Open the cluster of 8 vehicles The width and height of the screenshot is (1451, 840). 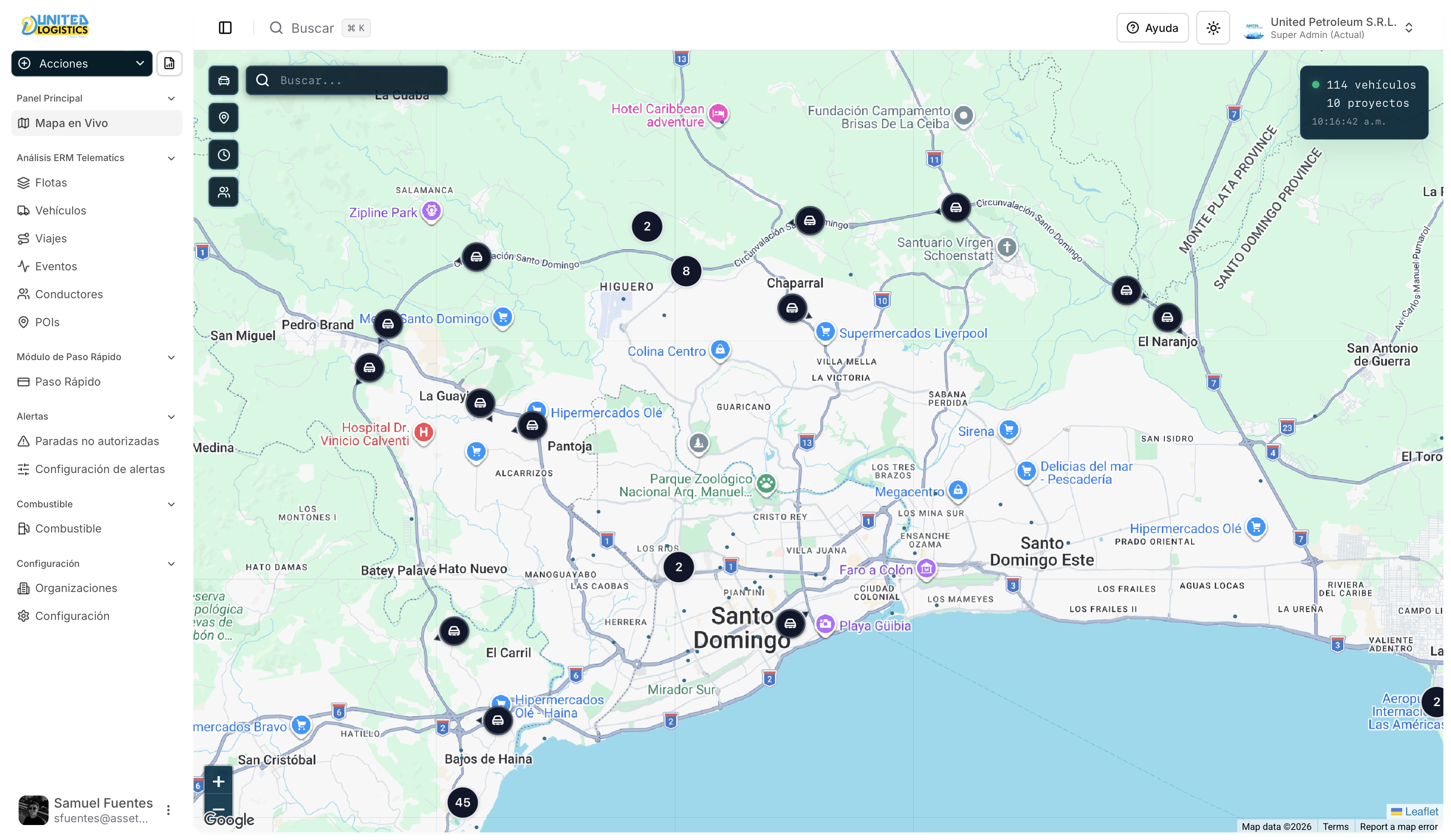(x=686, y=271)
